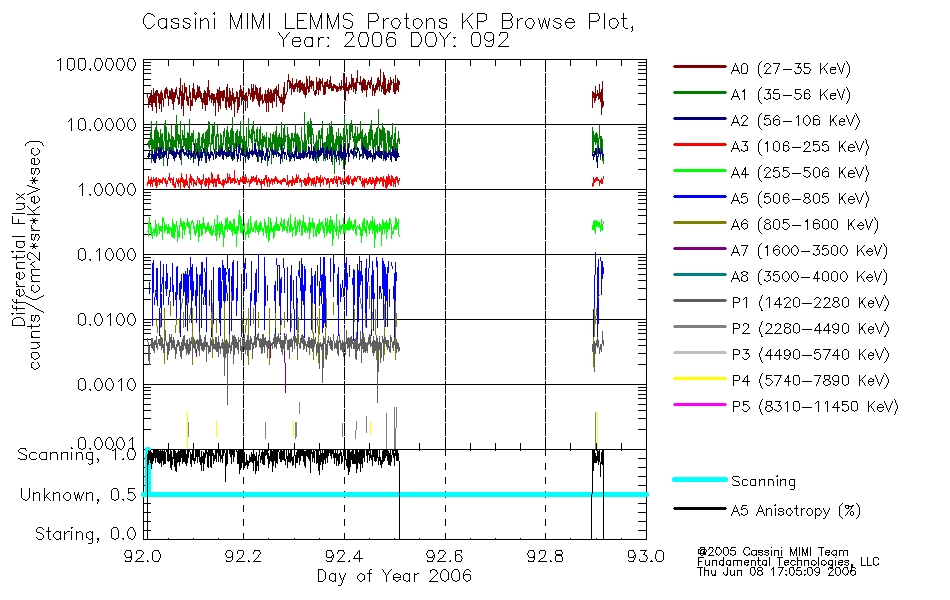Click the lime green A4 legend line swatch
Screen dimensions: 950x600
click(x=700, y=171)
